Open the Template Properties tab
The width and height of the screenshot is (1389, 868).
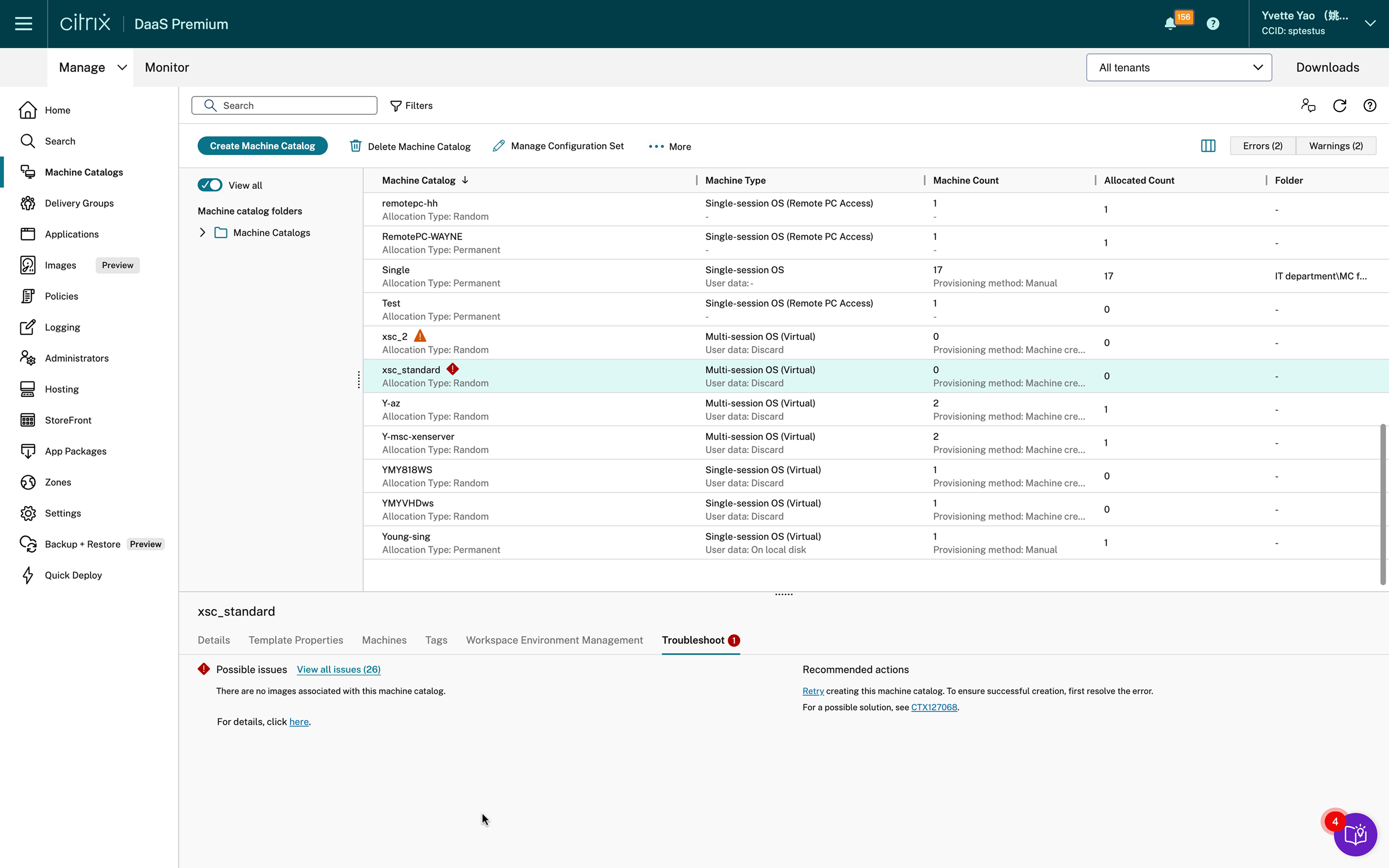click(295, 640)
